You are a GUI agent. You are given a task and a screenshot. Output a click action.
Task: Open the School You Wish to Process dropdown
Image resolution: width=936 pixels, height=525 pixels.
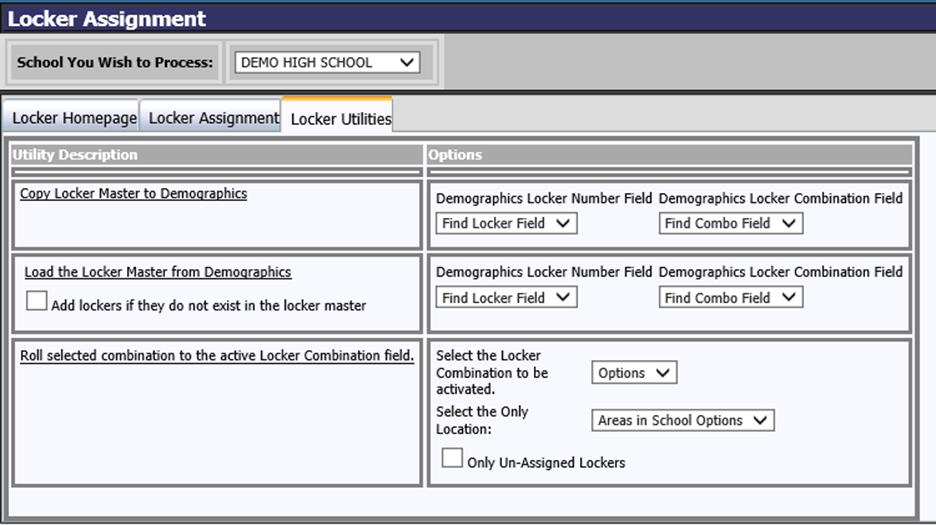(327, 62)
